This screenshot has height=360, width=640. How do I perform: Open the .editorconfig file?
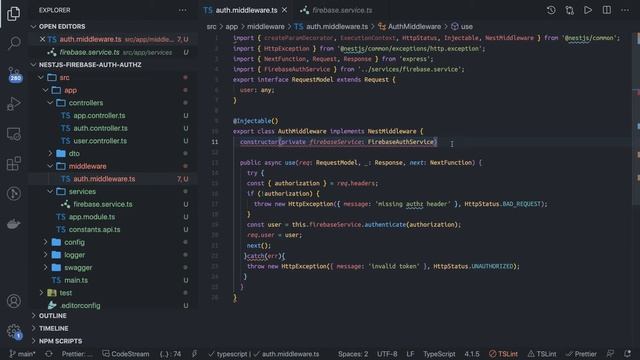click(x=80, y=305)
